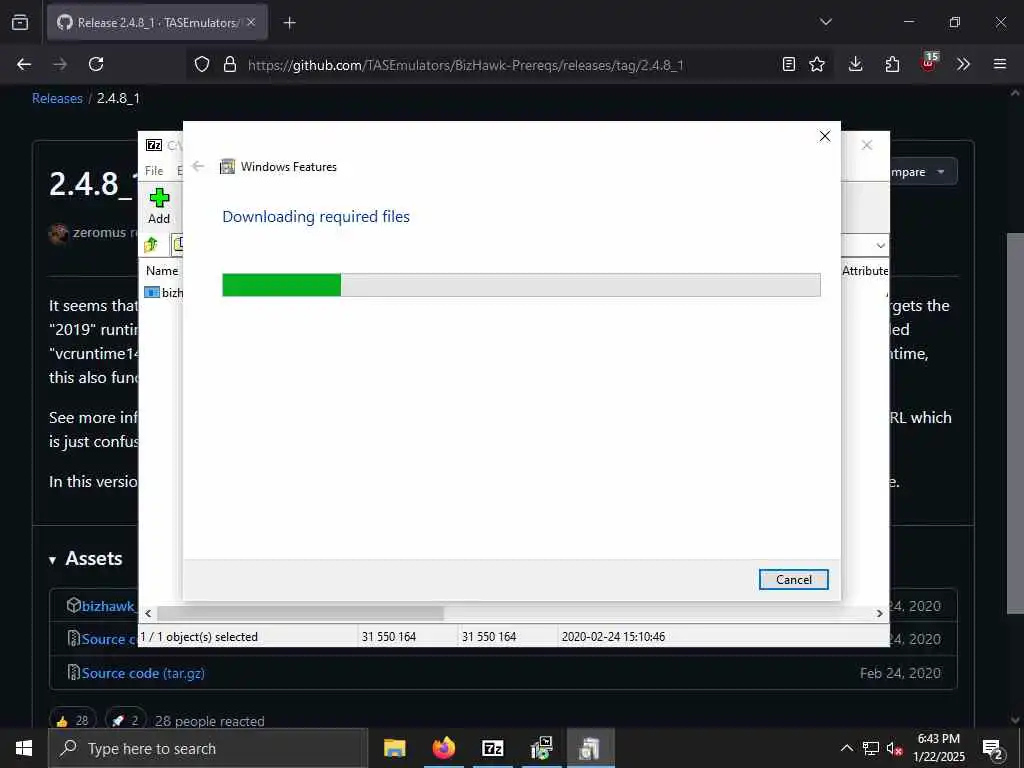Click the download progress bar
The width and height of the screenshot is (1024, 768).
pyautogui.click(x=521, y=285)
